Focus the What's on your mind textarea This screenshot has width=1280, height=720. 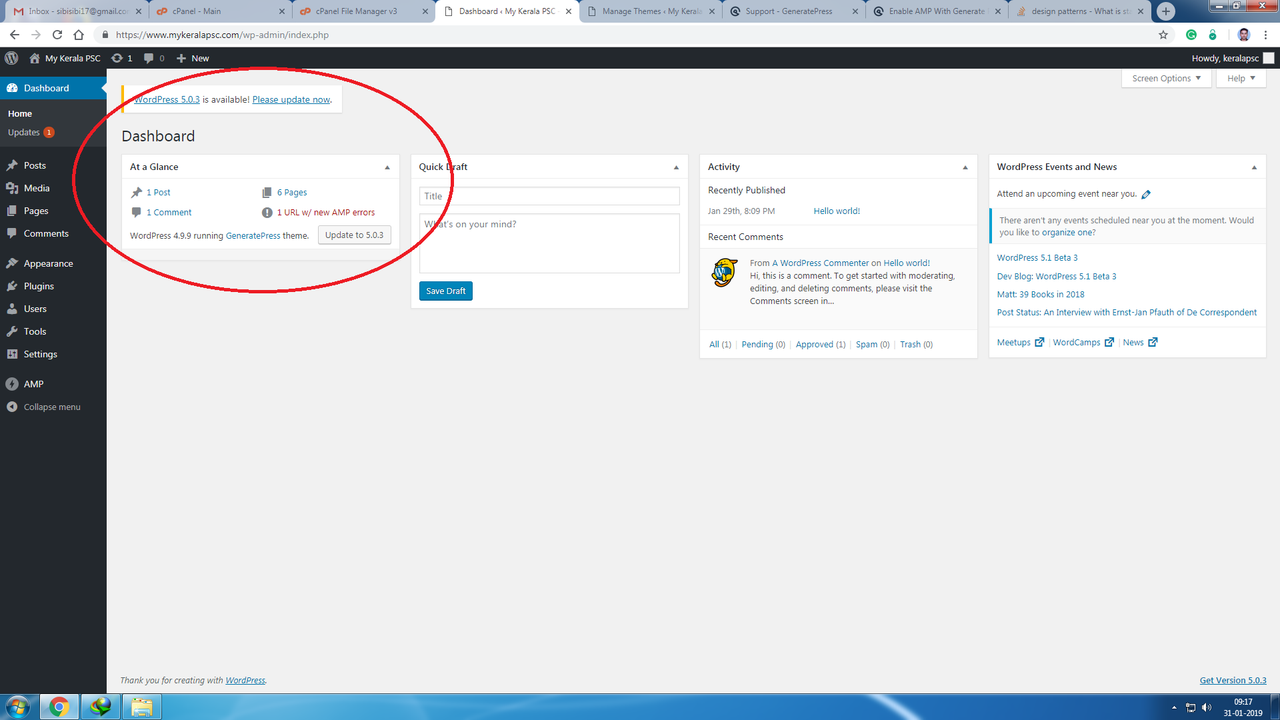pyautogui.click(x=549, y=243)
